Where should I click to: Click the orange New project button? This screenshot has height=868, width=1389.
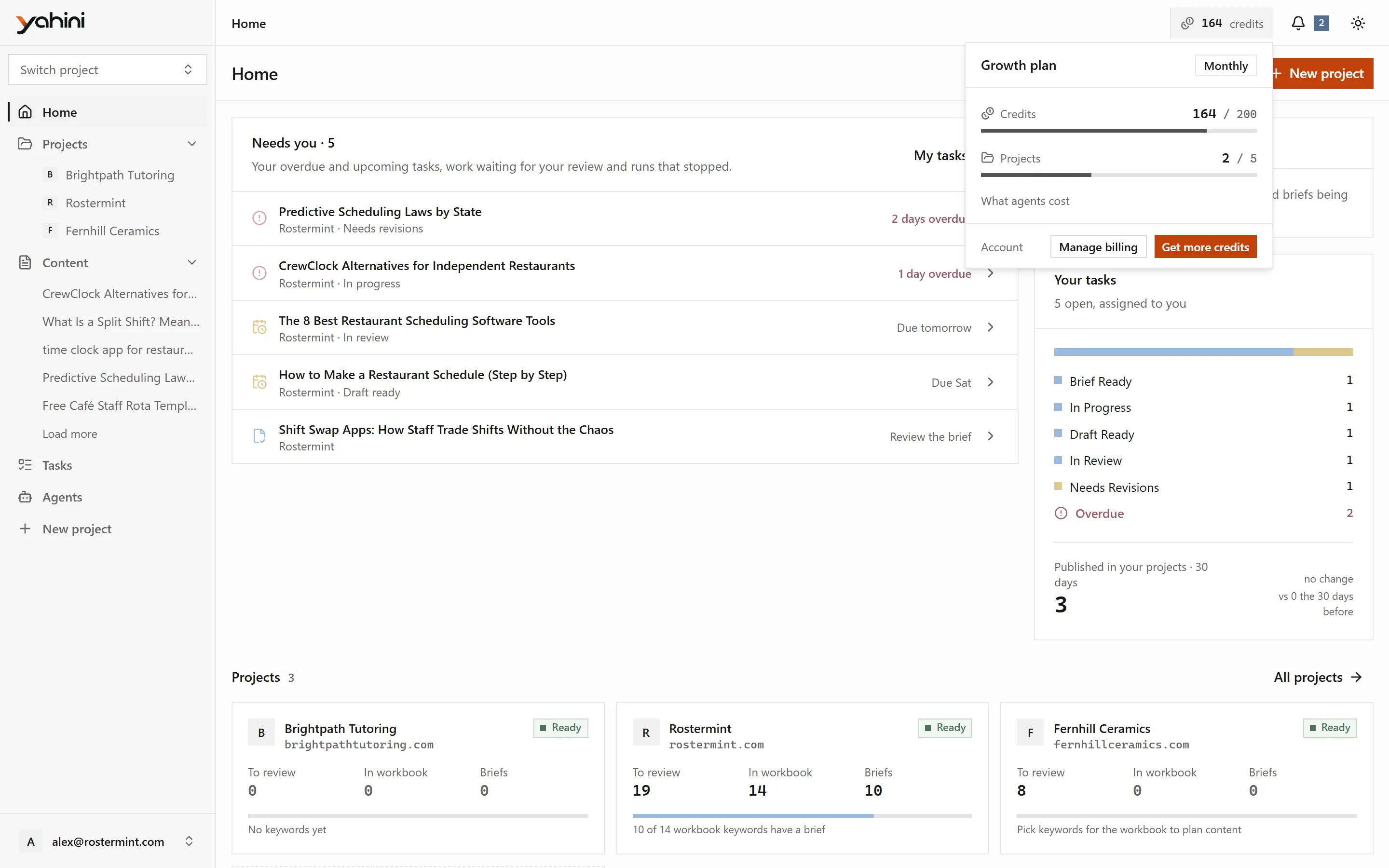pyautogui.click(x=1322, y=73)
